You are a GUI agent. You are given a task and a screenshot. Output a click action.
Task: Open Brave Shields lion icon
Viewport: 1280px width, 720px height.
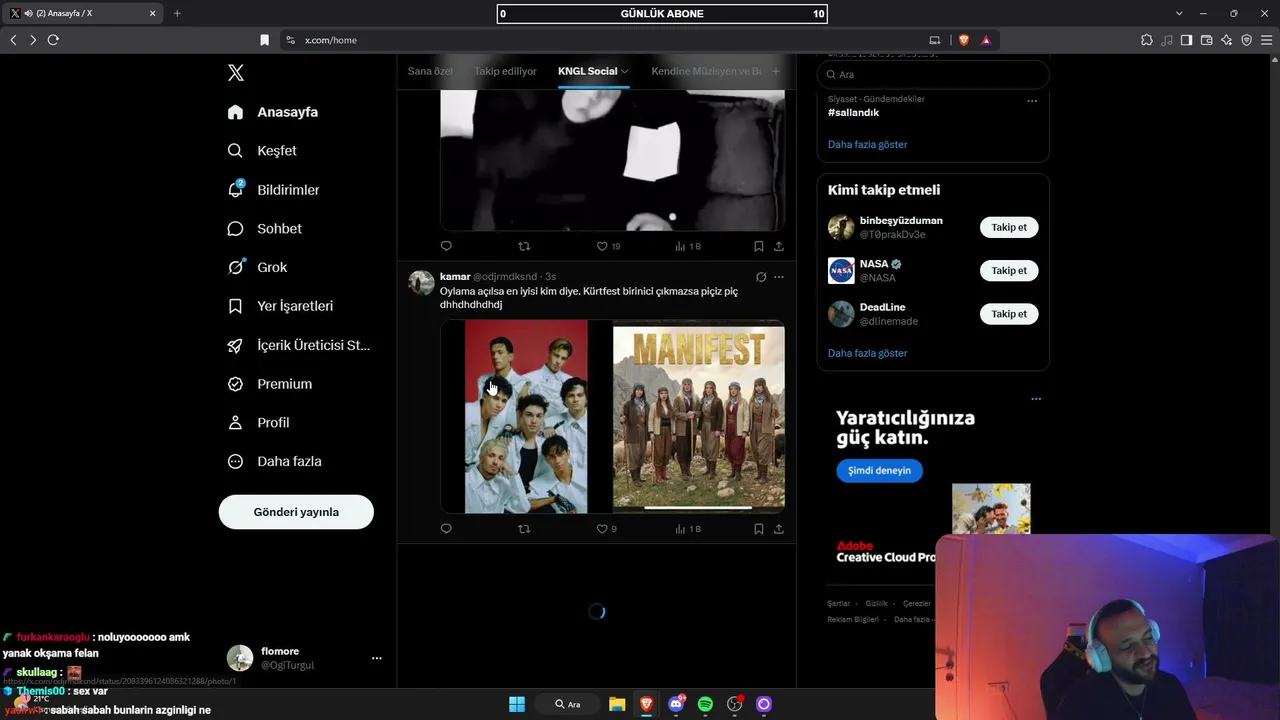[x=964, y=40]
